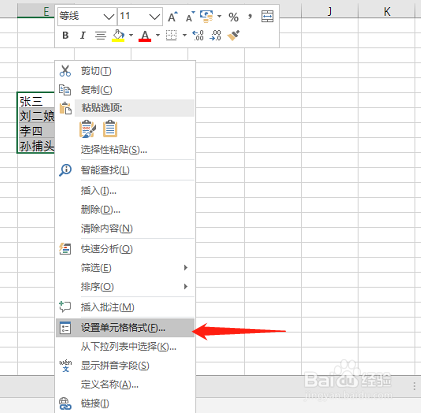
Task: Apply comma style format
Action: coord(250,16)
